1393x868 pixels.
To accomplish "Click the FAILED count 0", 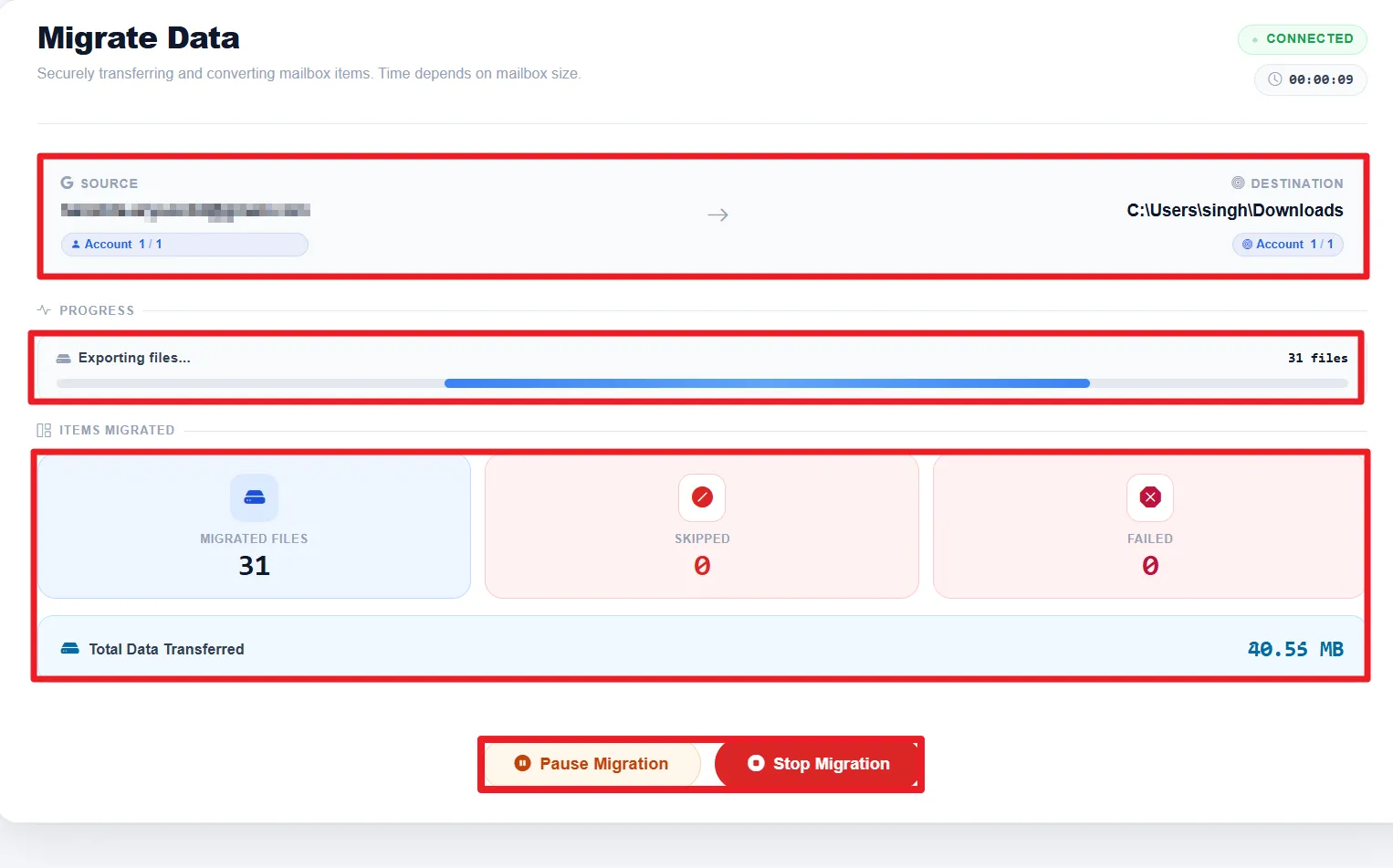I will (1150, 566).
